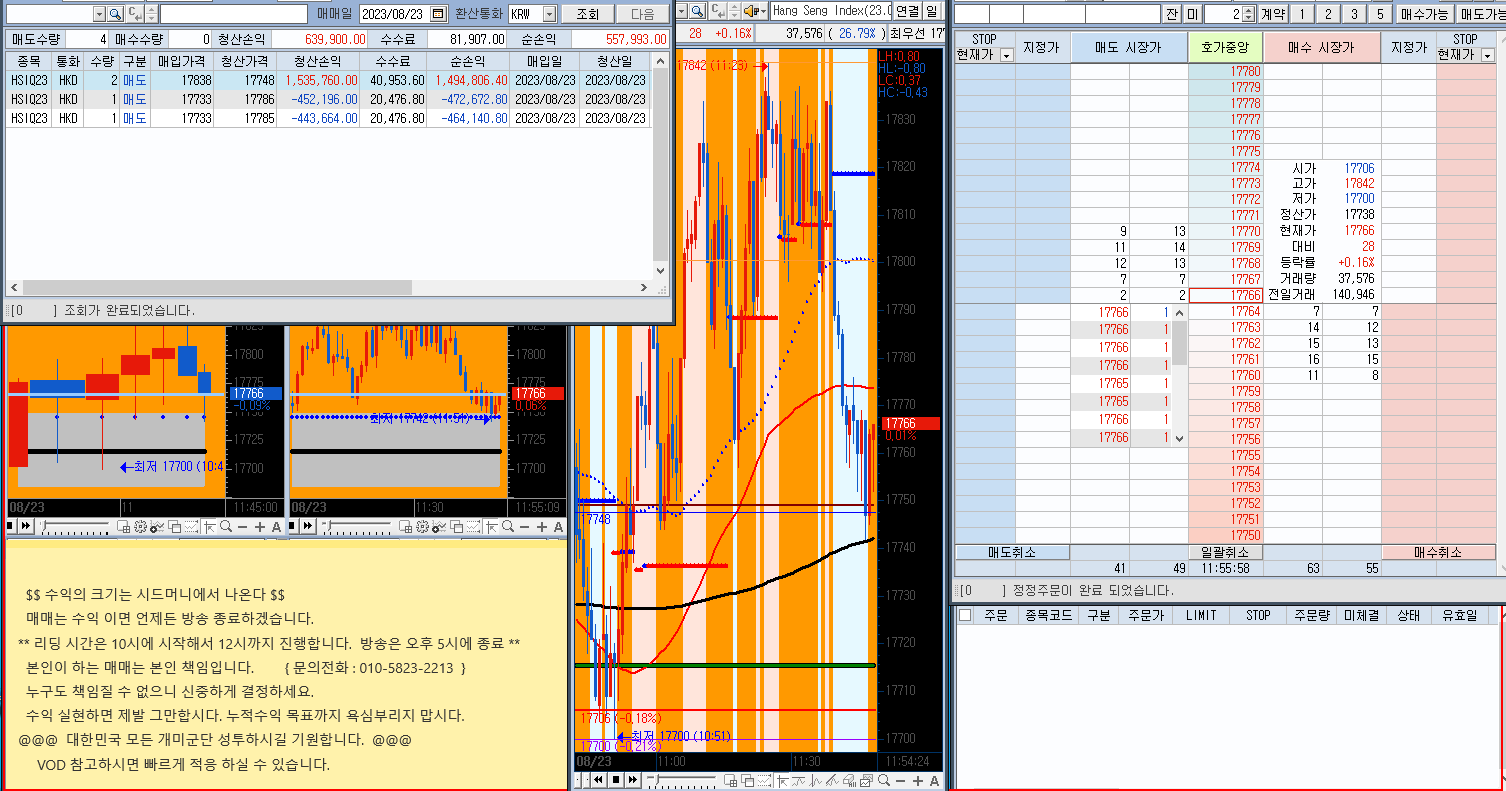The image size is (1506, 791).
Task: Click the stop playback button on main chart
Action: (617, 779)
